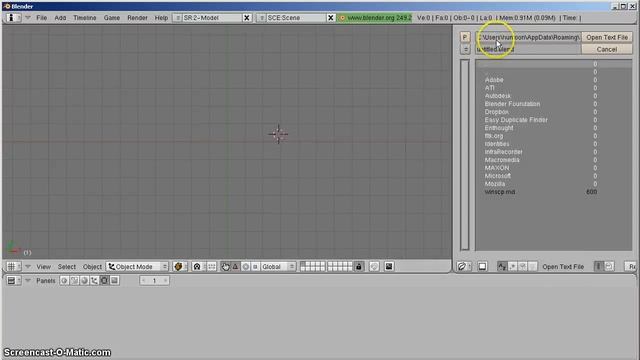Select the Dropbox folder

(496, 112)
